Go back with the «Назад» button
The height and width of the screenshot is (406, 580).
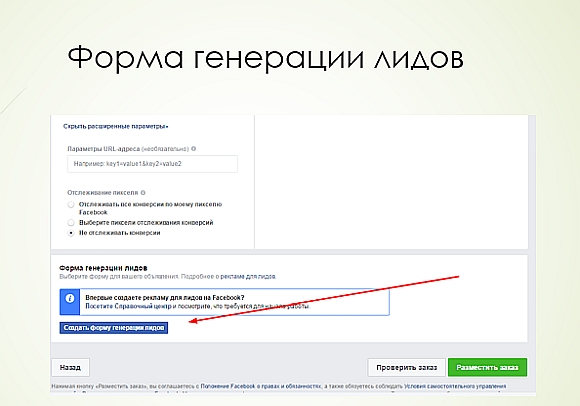70,368
